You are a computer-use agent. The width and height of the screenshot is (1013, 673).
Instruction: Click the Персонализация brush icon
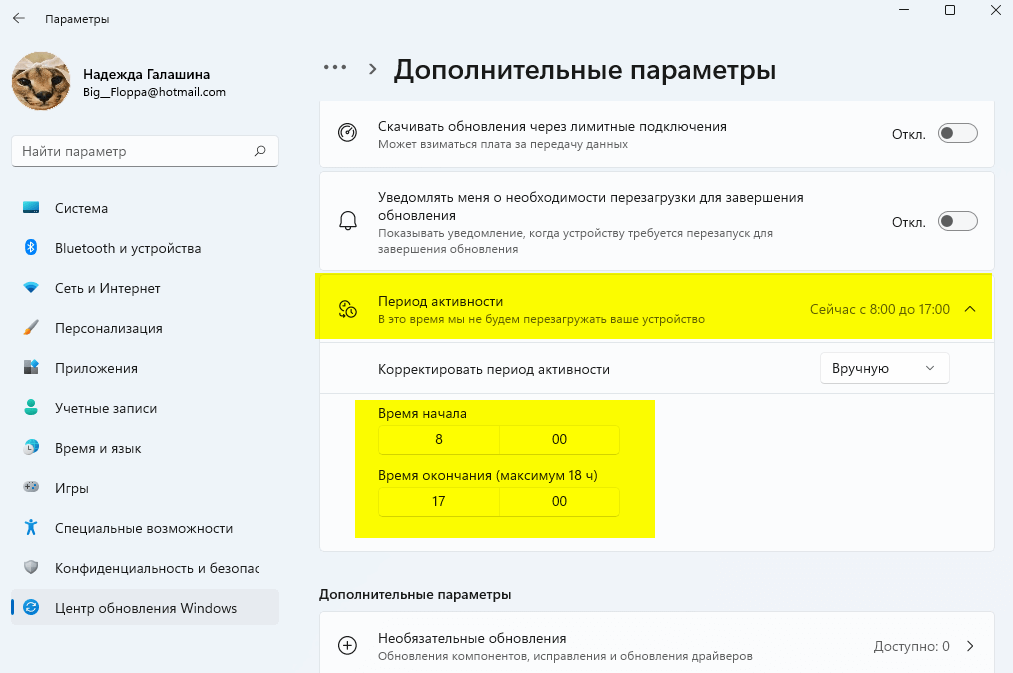pos(31,328)
